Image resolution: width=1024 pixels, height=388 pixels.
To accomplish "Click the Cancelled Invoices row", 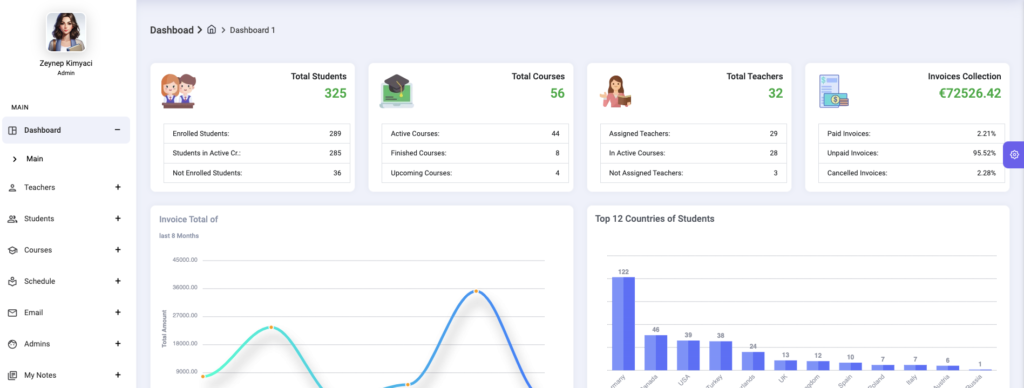I will [x=912, y=173].
